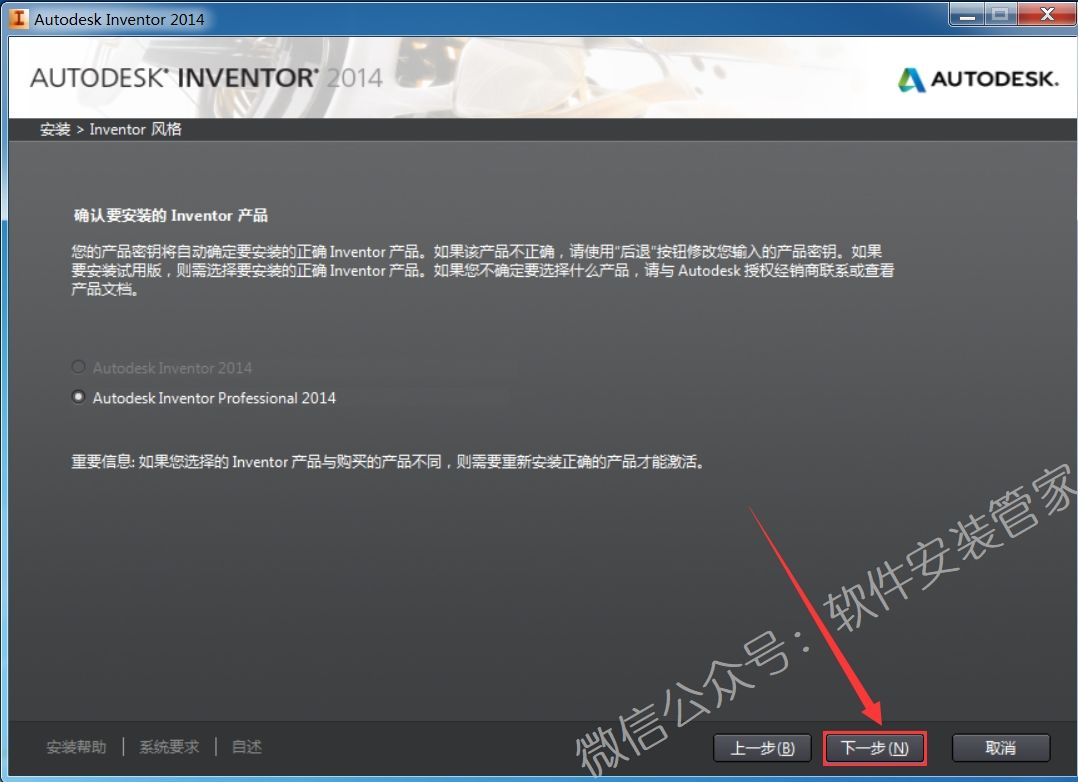Screen dimensions: 1078x782
Task: Click the 下一步(N) next button
Action: [x=874, y=747]
